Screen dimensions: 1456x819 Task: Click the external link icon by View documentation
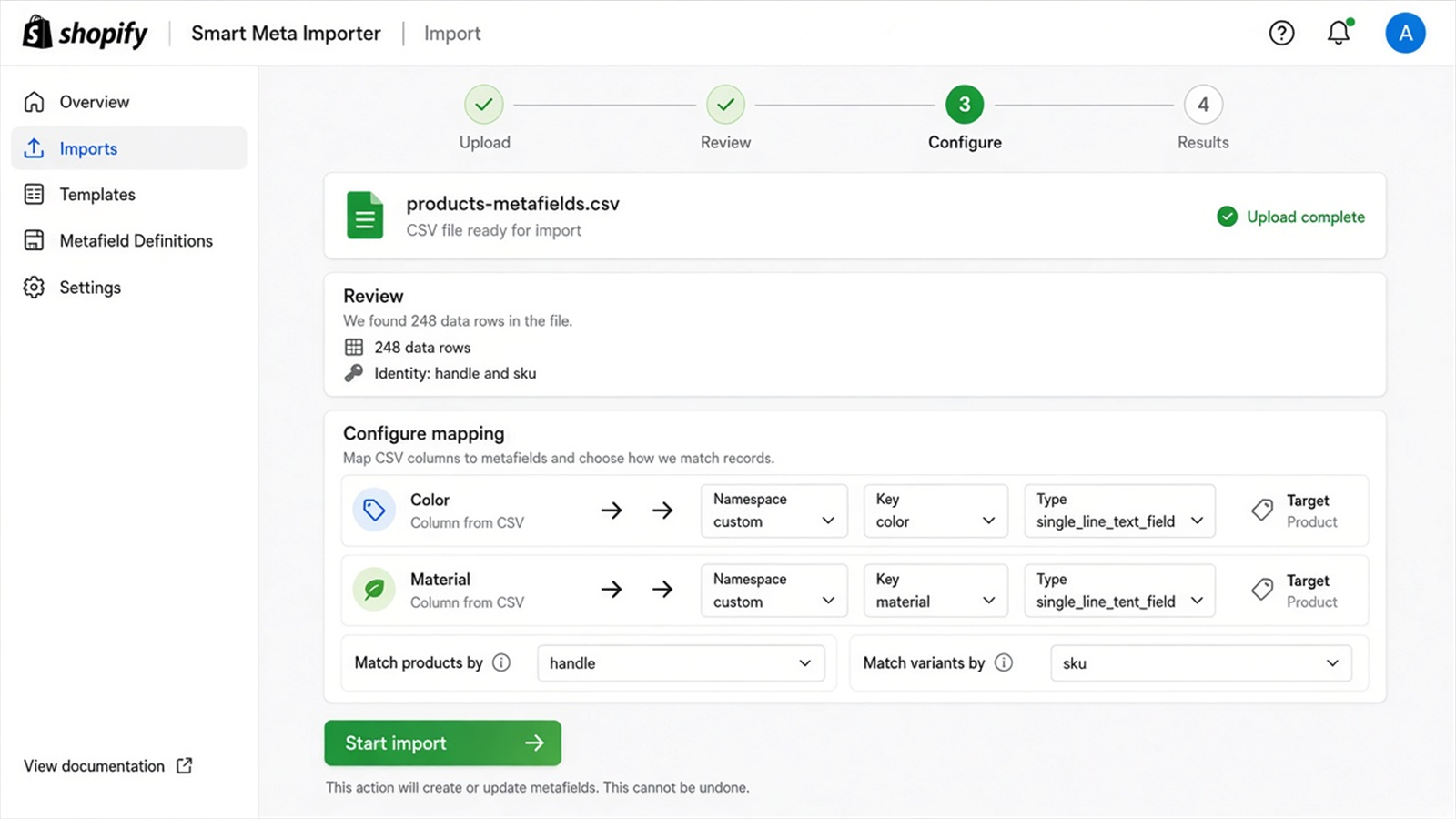pos(185,765)
